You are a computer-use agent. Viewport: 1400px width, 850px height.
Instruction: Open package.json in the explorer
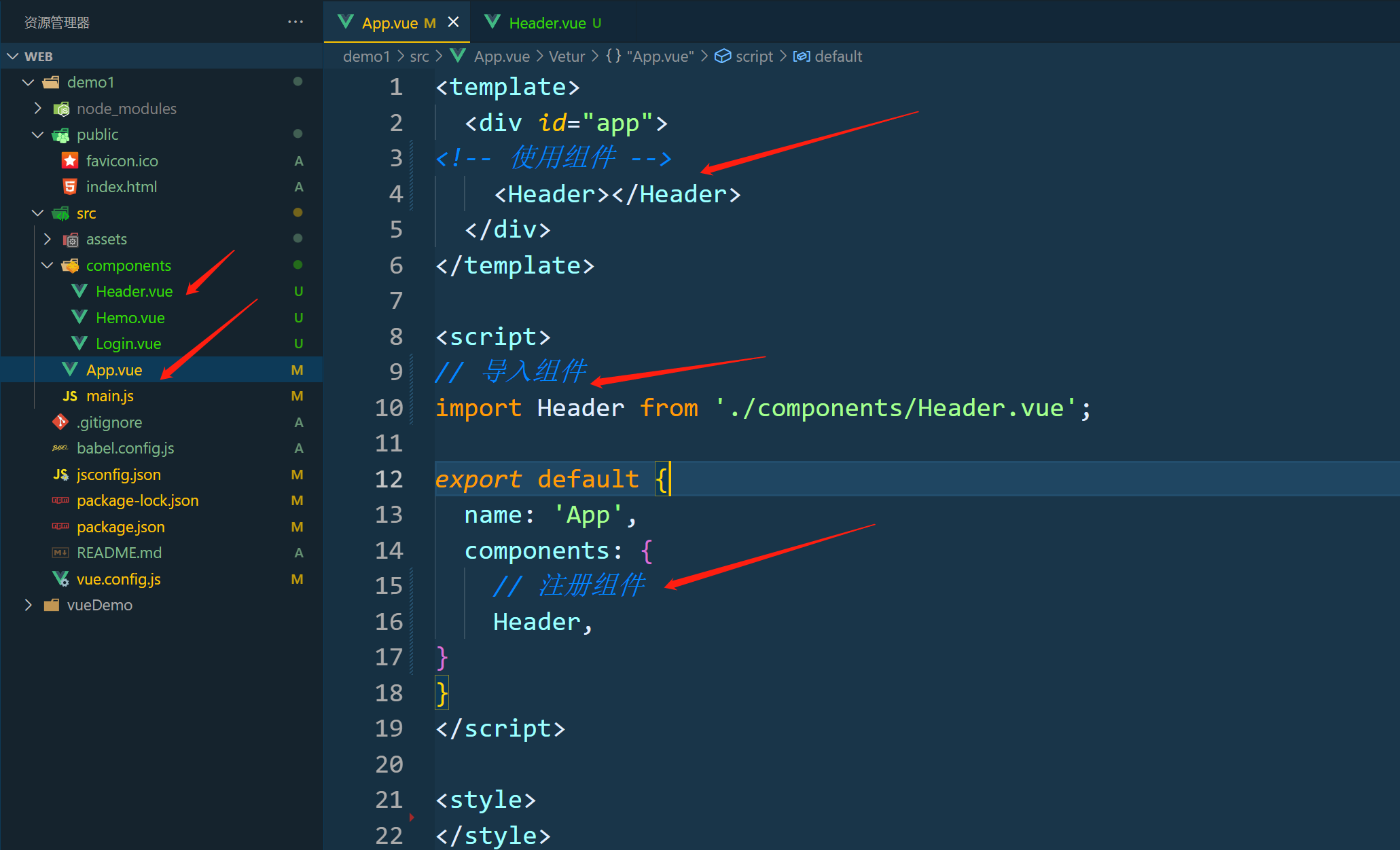[x=121, y=527]
